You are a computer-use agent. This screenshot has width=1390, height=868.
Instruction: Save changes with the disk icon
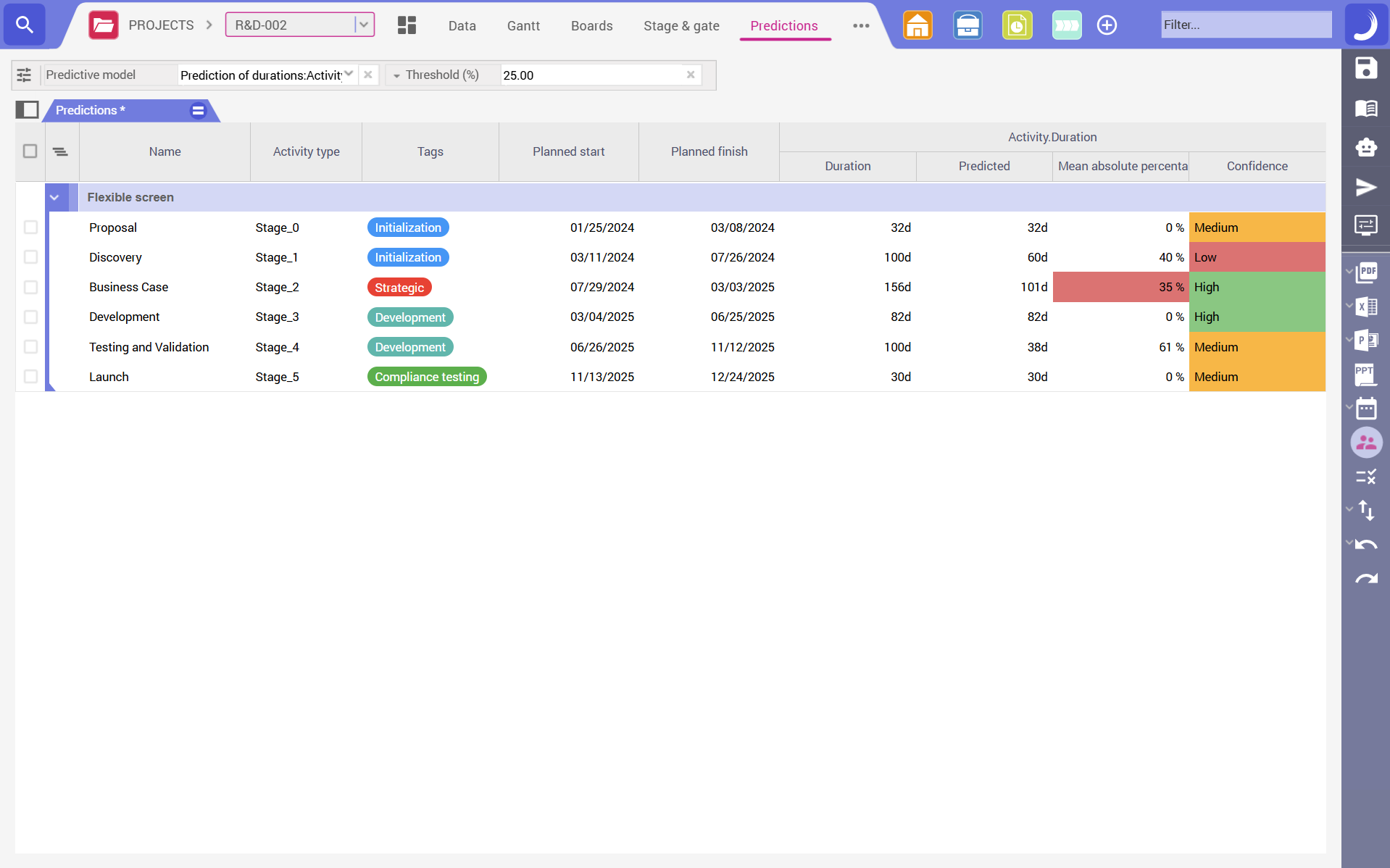(x=1366, y=68)
